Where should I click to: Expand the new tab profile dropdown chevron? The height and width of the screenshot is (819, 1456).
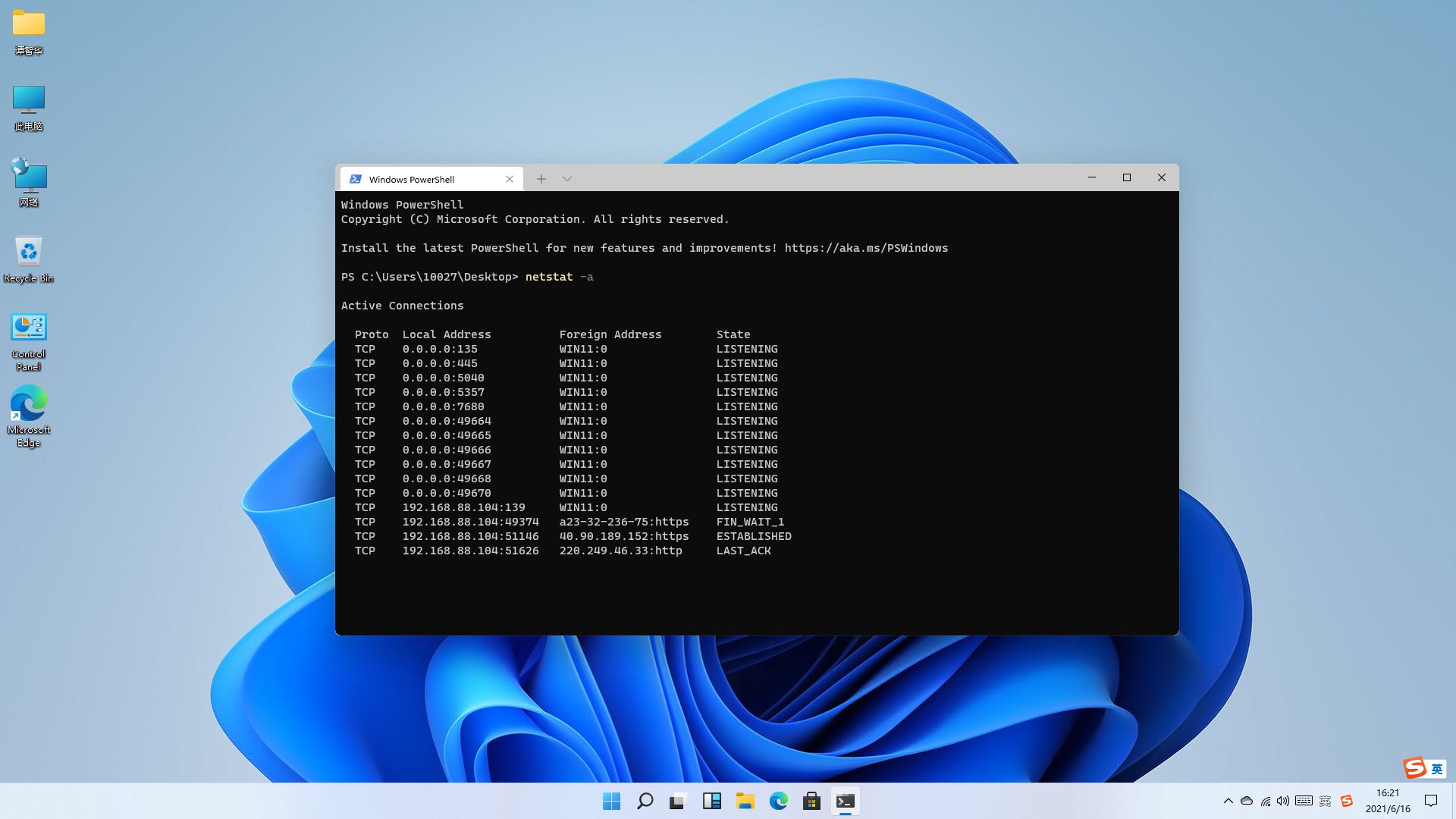[x=566, y=179]
